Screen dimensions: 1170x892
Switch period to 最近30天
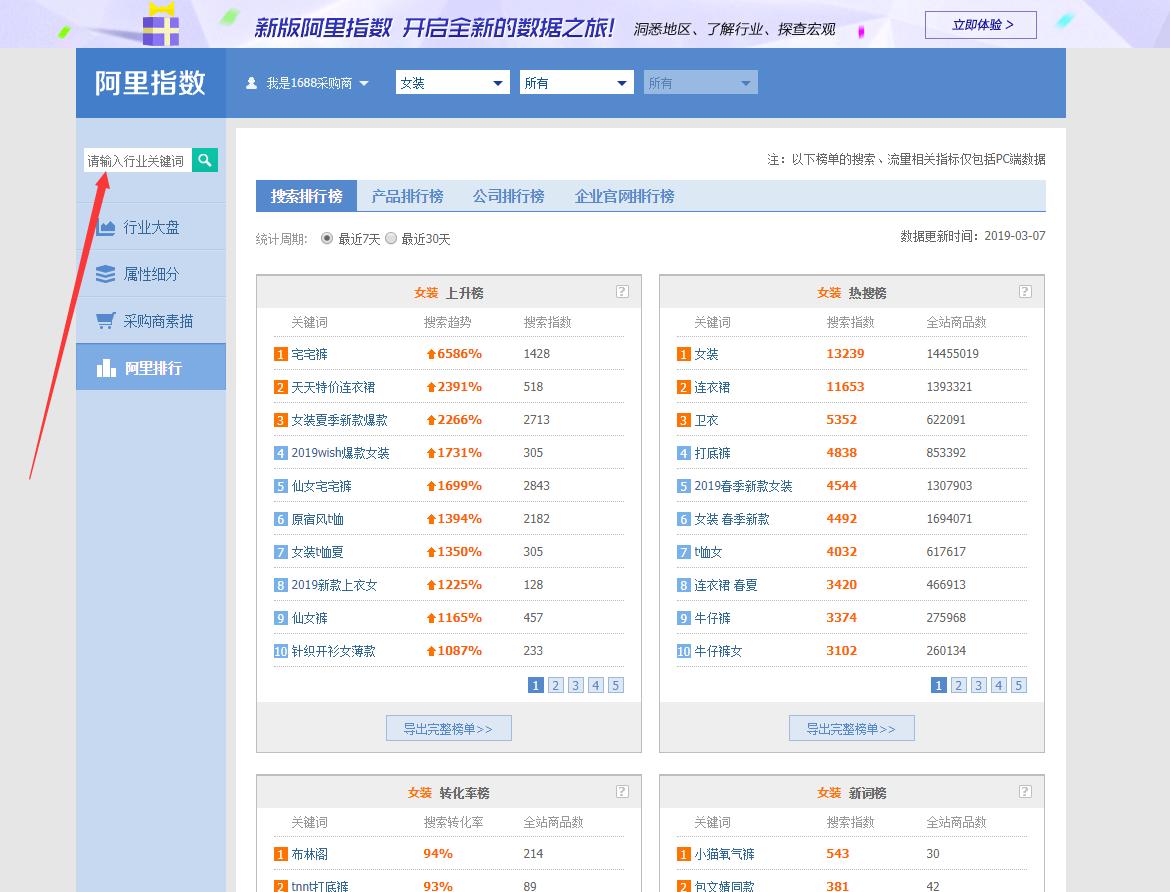point(391,238)
